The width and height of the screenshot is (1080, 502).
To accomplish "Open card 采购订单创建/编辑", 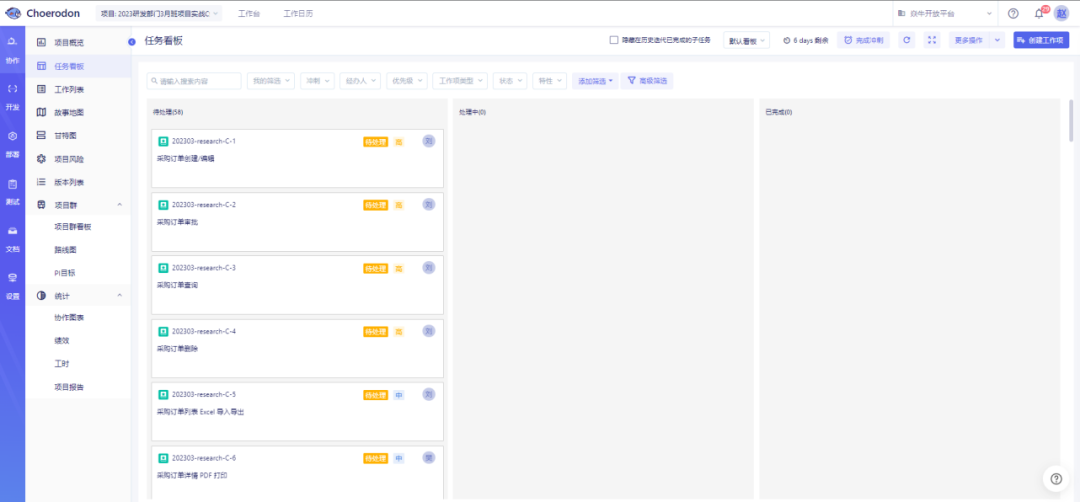I will [x=297, y=158].
